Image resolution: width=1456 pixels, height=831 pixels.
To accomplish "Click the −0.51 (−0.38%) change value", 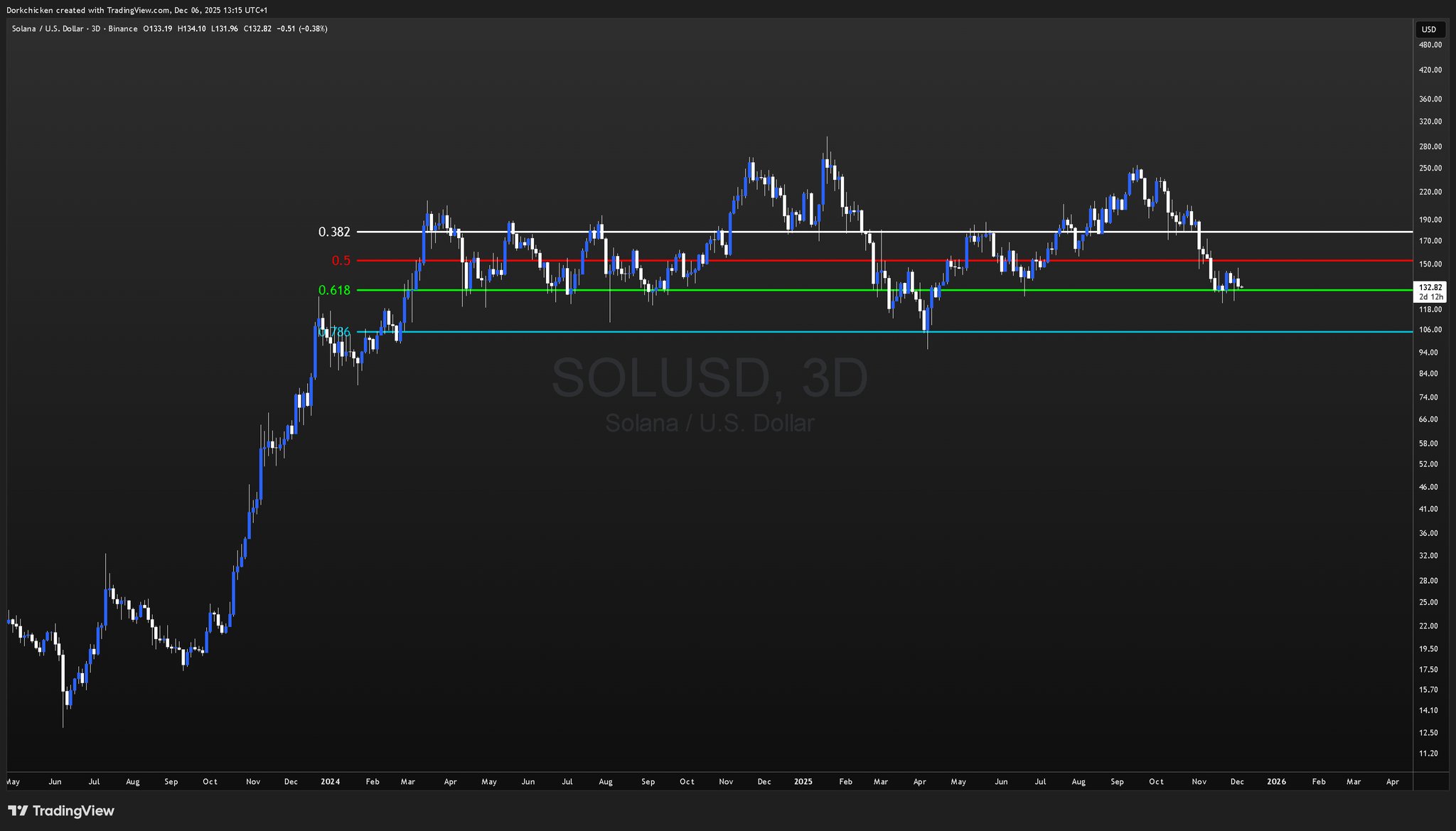I will (x=302, y=28).
